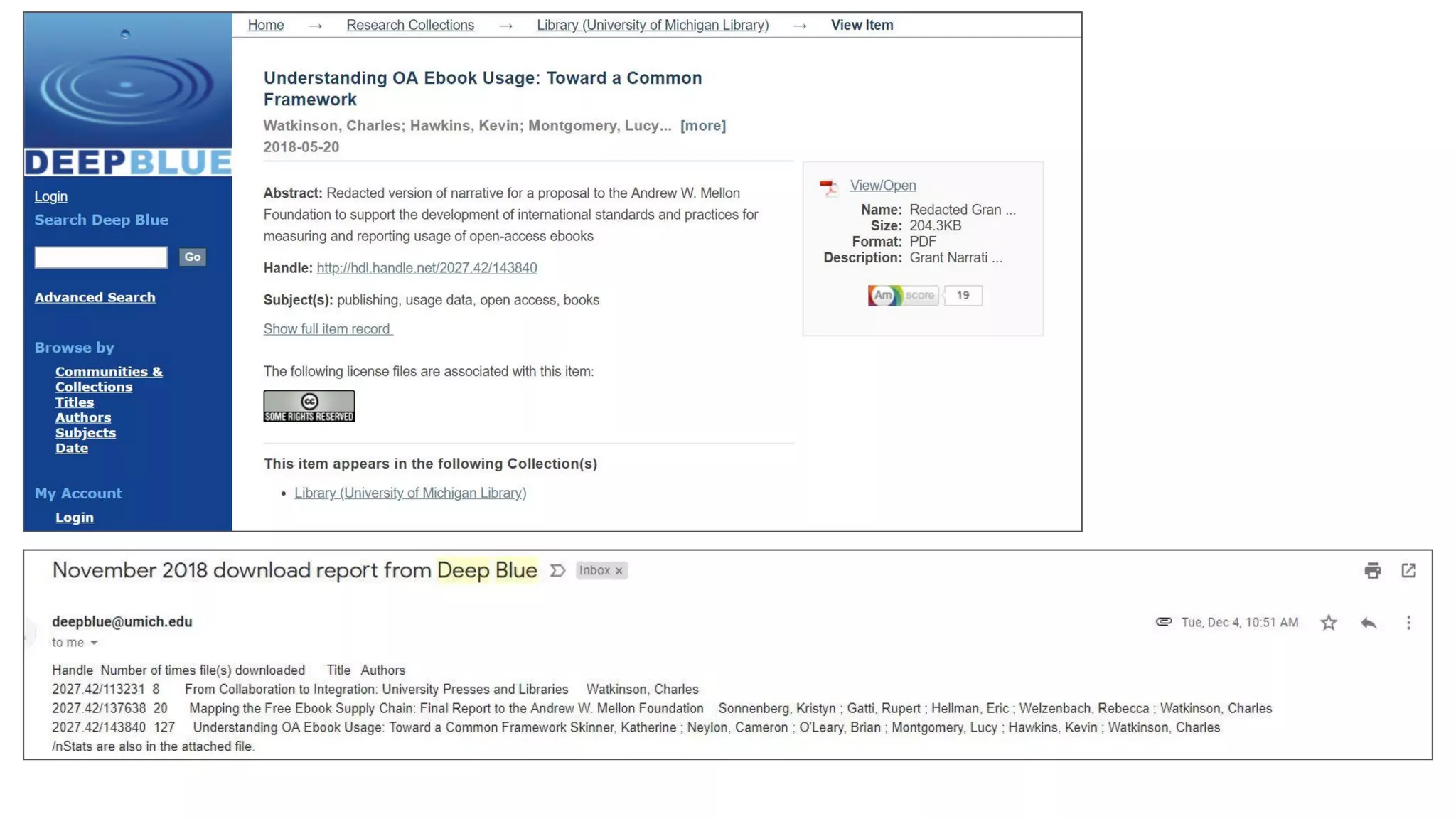This screenshot has height=819, width=1456.
Task: Open the email's three-dot more menu
Action: 1408,623
